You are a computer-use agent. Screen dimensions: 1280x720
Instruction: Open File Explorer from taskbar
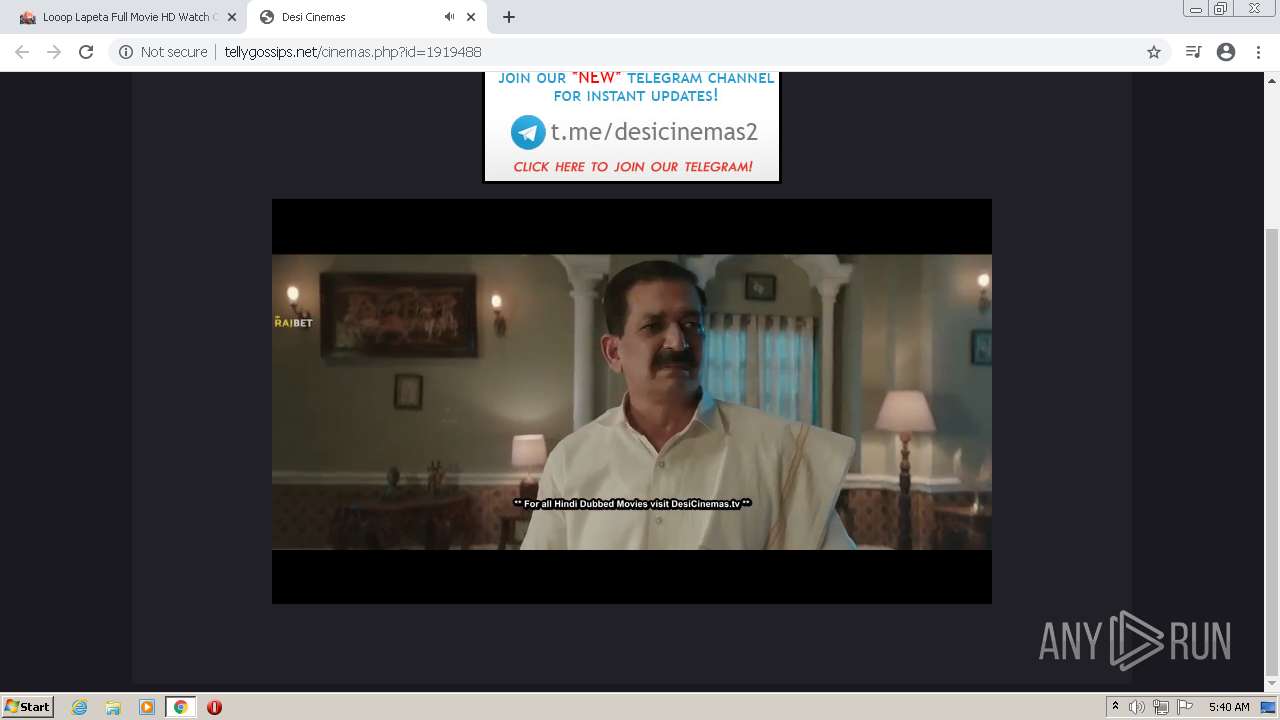[113, 707]
